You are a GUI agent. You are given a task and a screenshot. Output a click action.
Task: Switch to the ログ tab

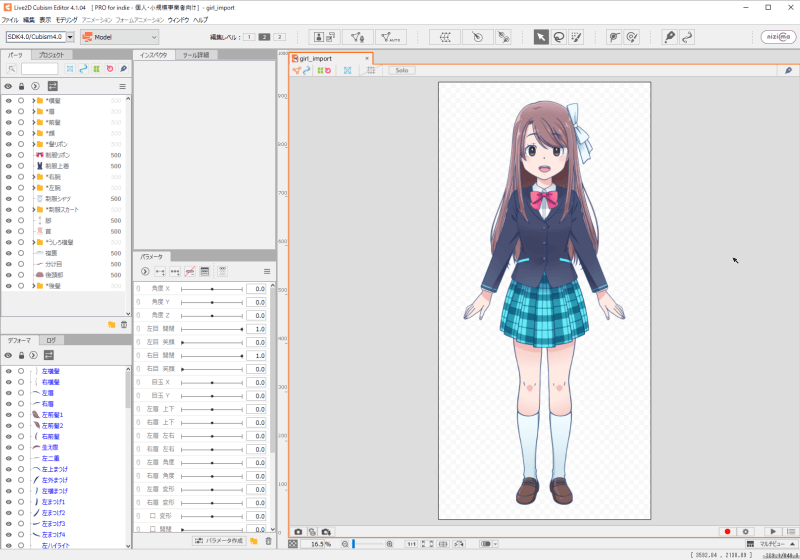coord(51,340)
